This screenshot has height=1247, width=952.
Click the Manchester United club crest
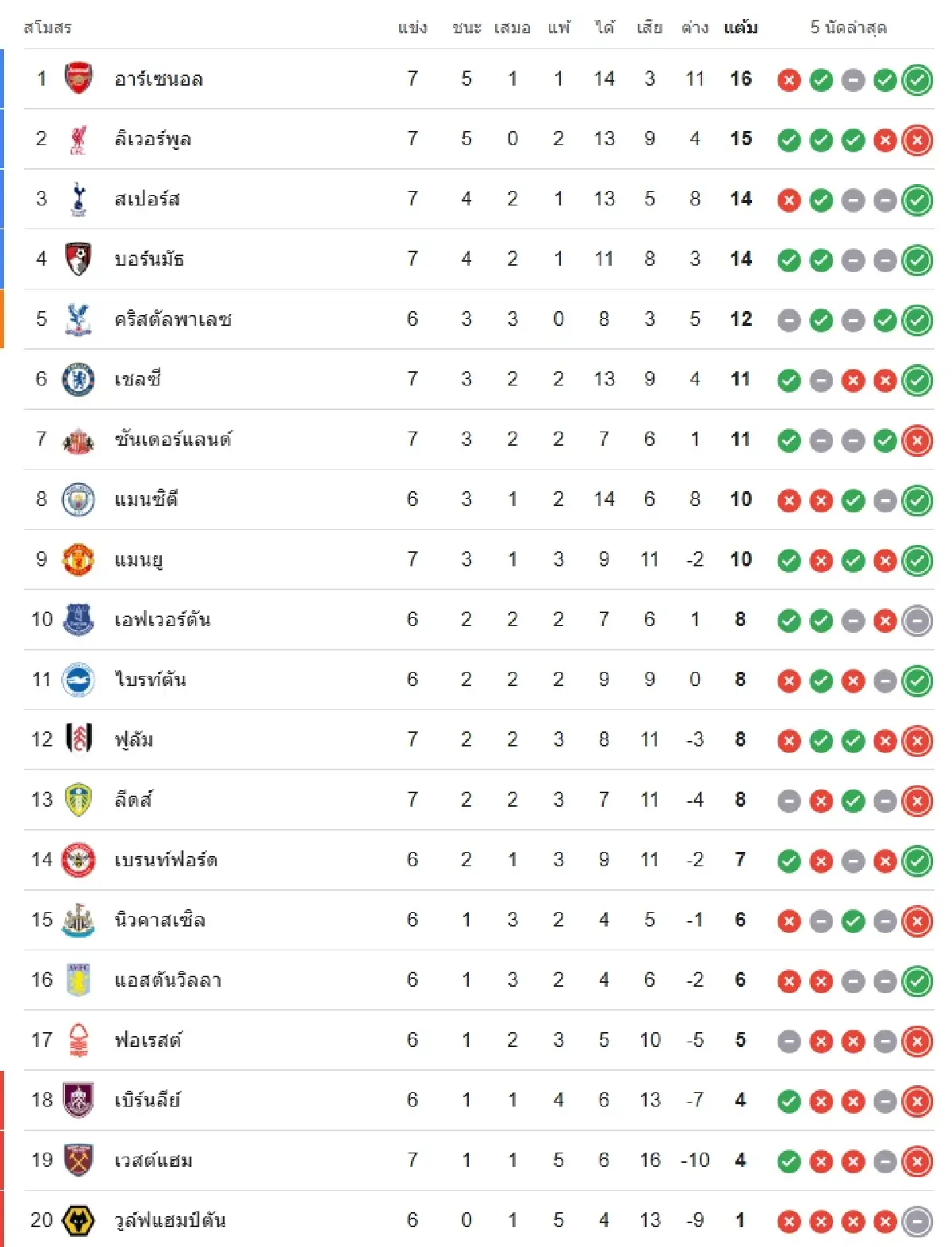(x=78, y=559)
